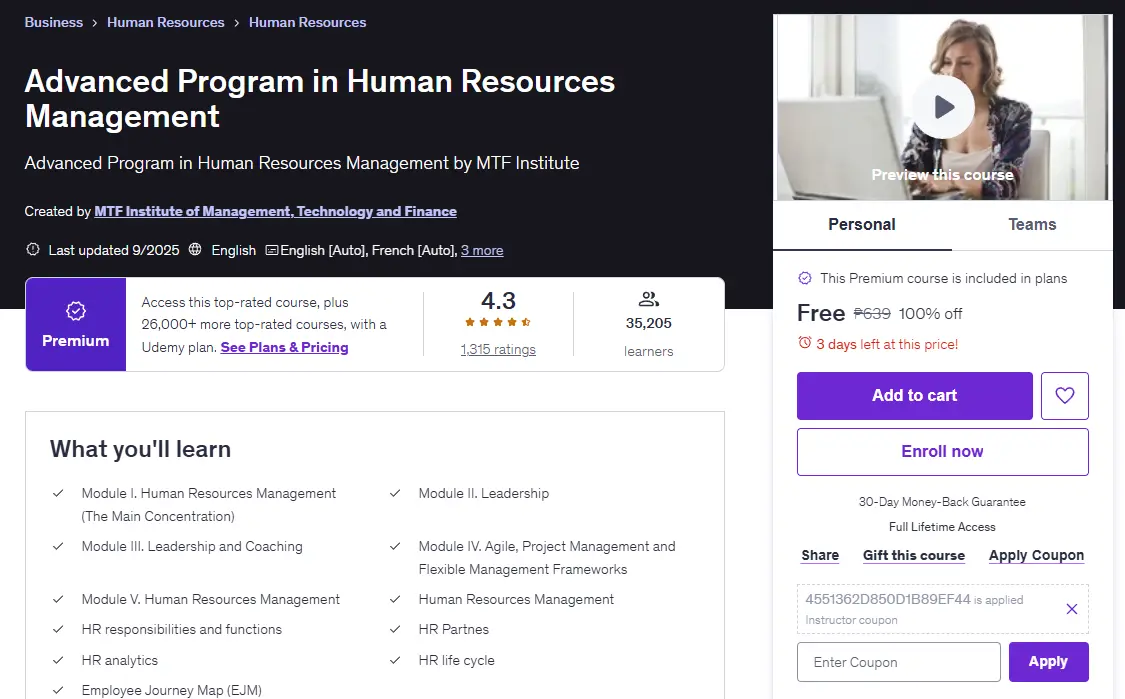This screenshot has width=1125, height=699.
Task: Click Gift this course
Action: coord(914,555)
